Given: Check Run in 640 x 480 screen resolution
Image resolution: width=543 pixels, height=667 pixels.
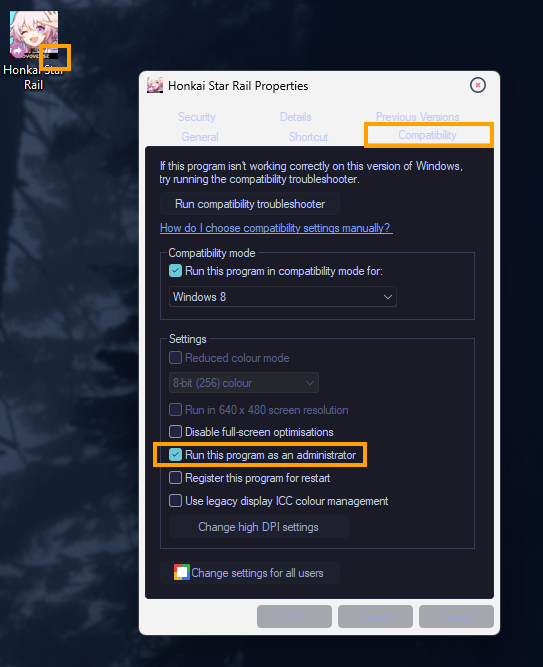Looking at the screenshot, I should pyautogui.click(x=175, y=410).
